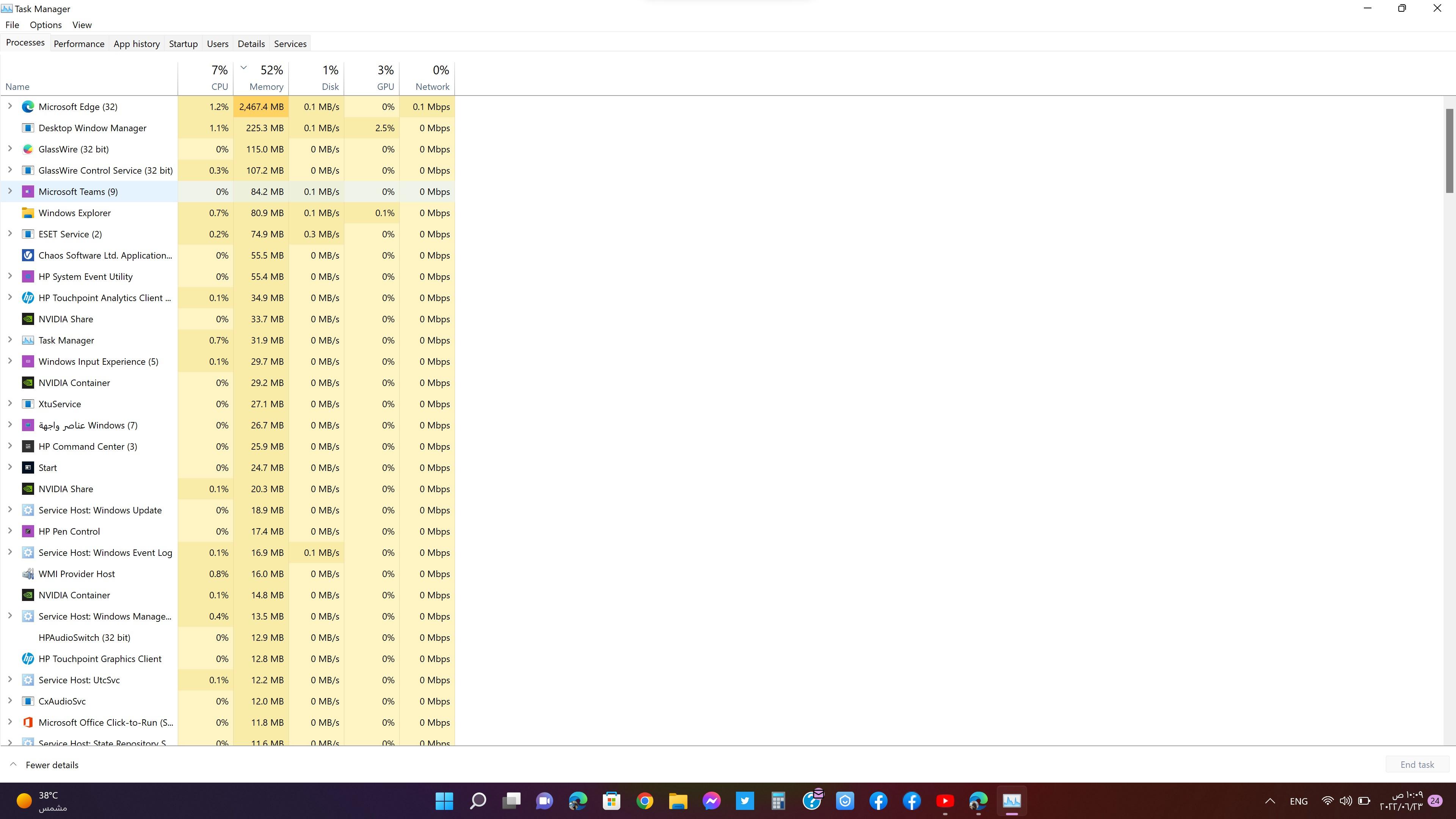Open Twitter app from the taskbar
This screenshot has width=1456, height=819.
tap(744, 801)
